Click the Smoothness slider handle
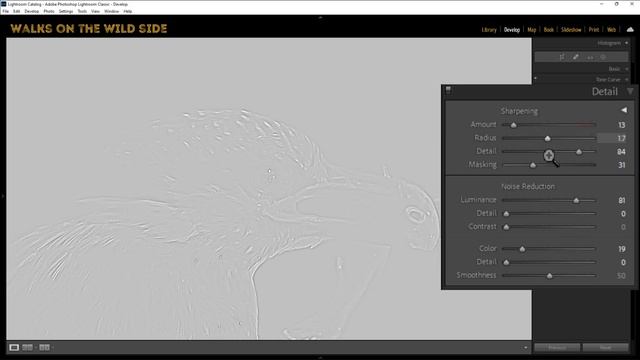640x360 pixels. tap(549, 276)
